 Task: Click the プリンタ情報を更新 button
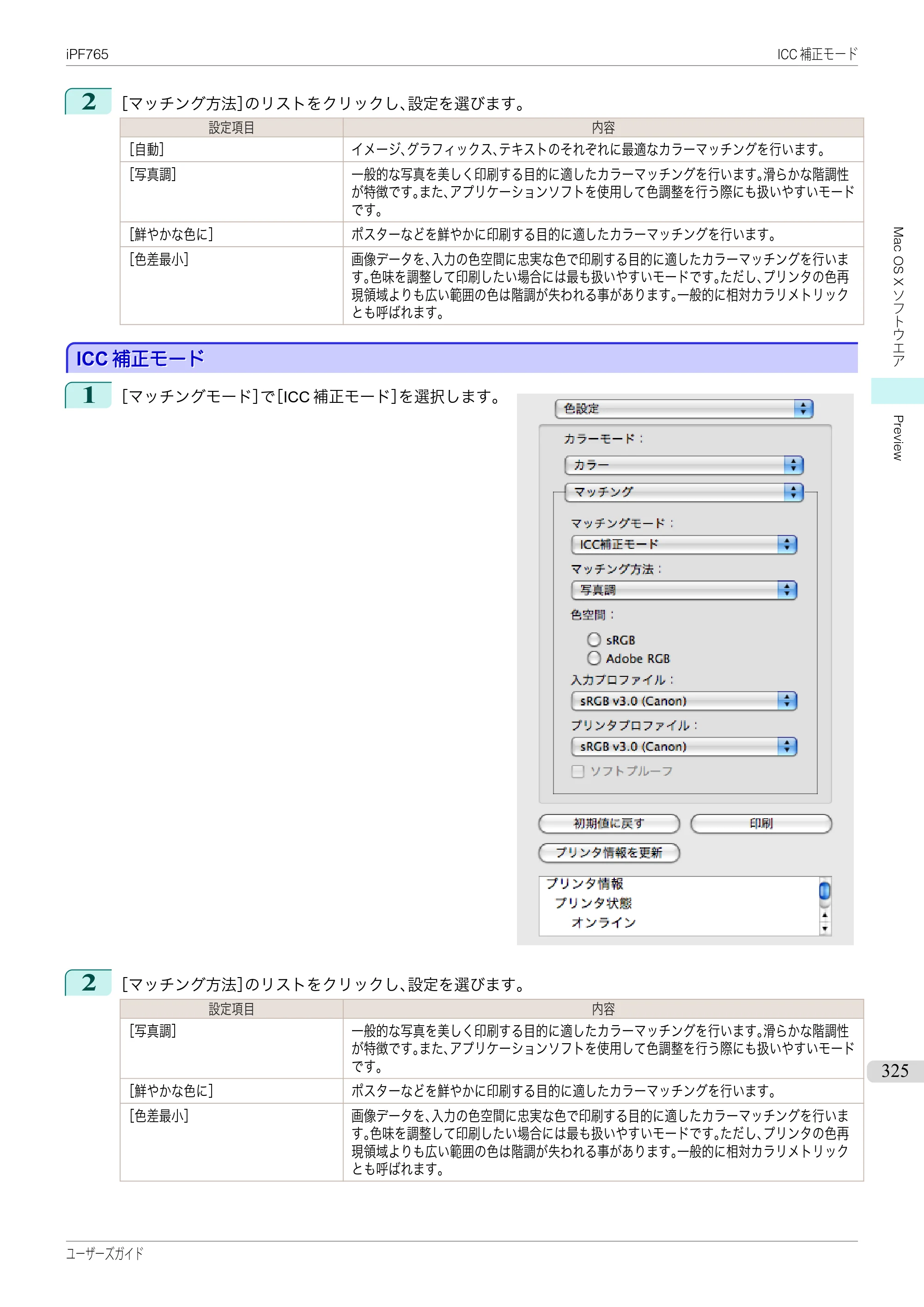coord(608,853)
